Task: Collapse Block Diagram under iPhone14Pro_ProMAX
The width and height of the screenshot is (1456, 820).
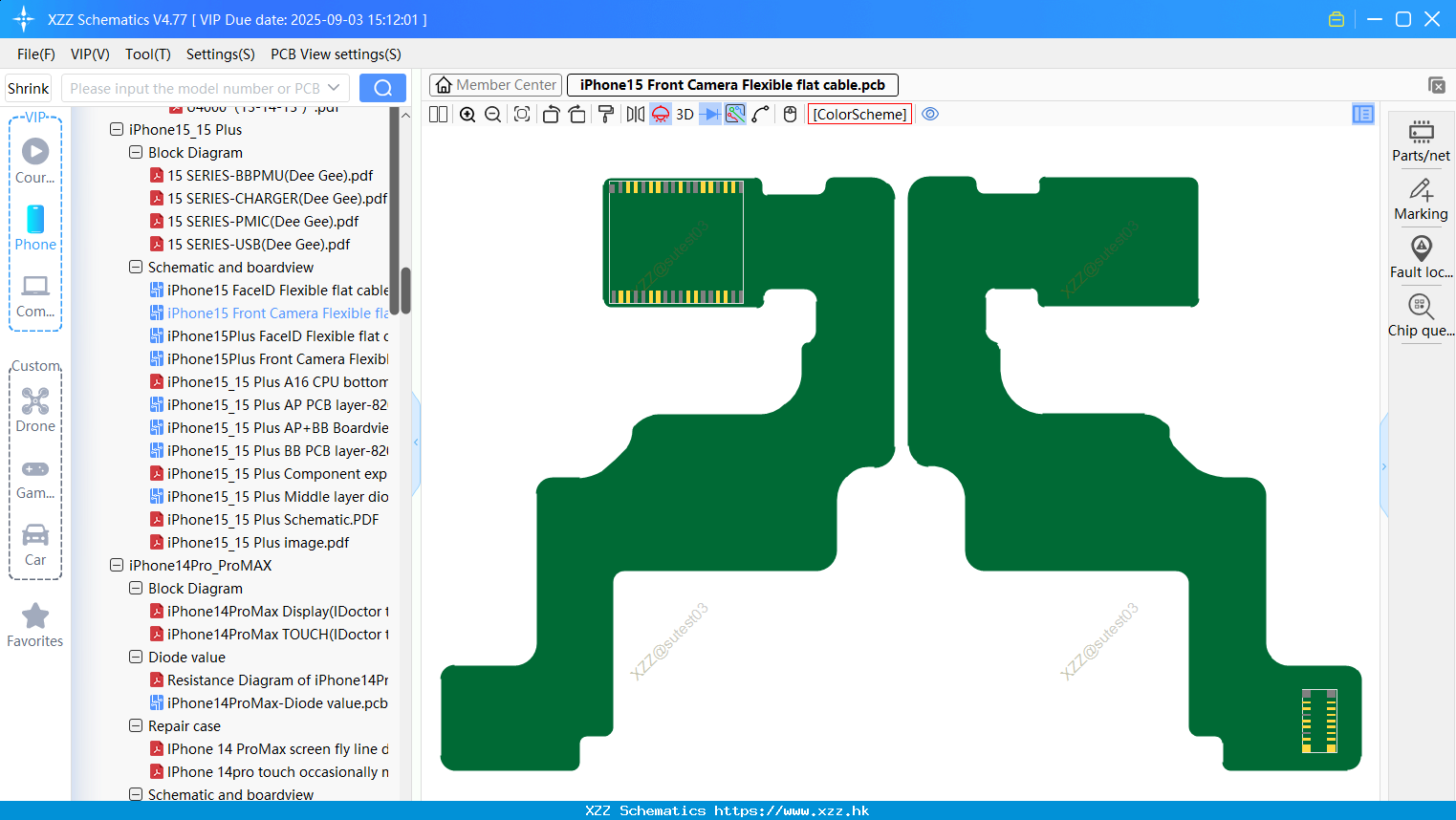Action: coord(136,588)
